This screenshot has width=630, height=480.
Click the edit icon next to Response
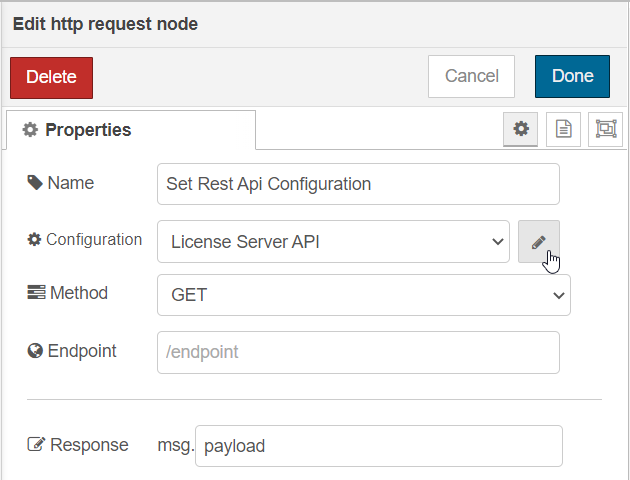click(x=36, y=445)
